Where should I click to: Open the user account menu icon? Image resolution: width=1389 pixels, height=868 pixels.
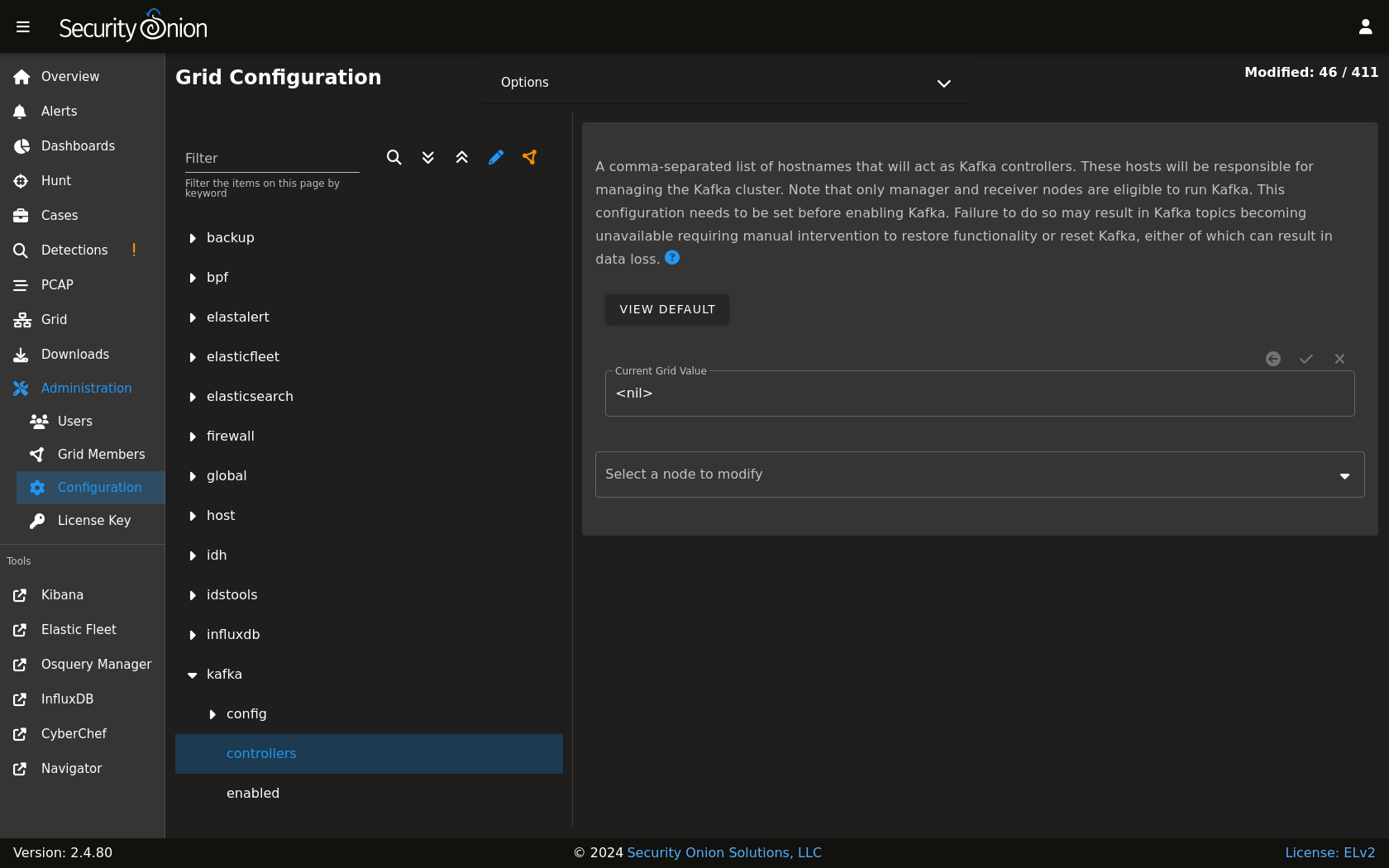click(x=1365, y=27)
